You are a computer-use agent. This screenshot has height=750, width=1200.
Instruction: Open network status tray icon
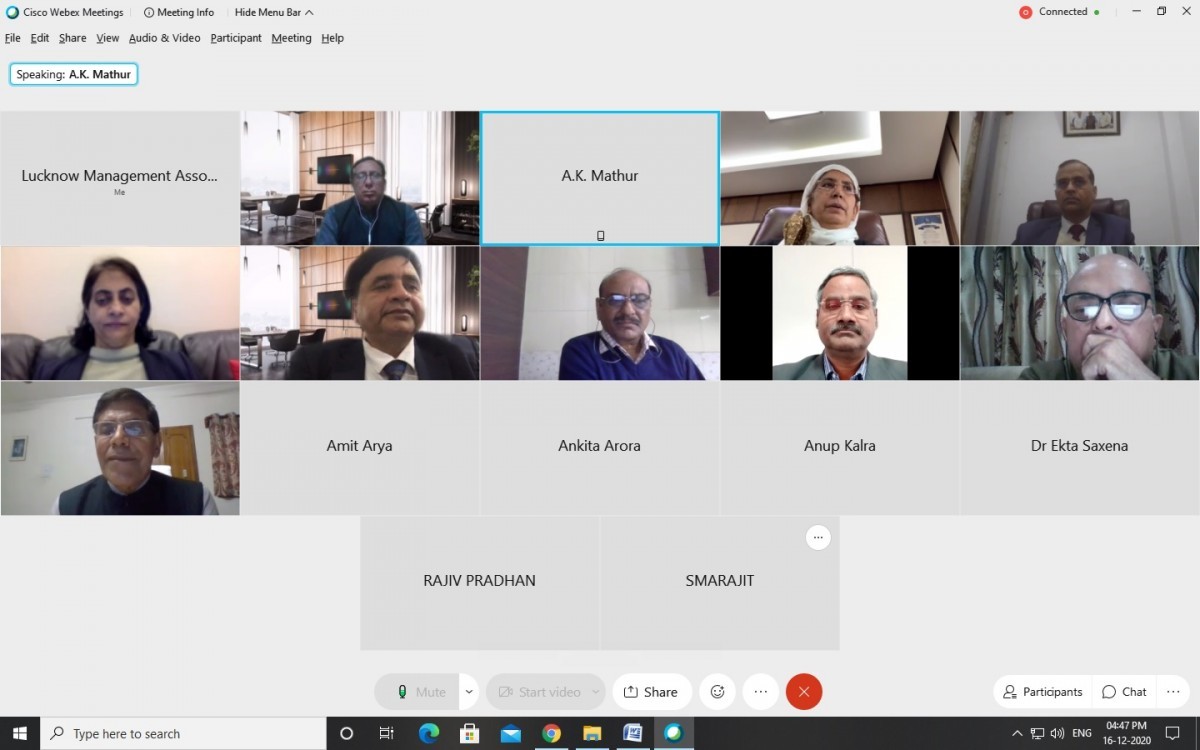[1038, 733]
